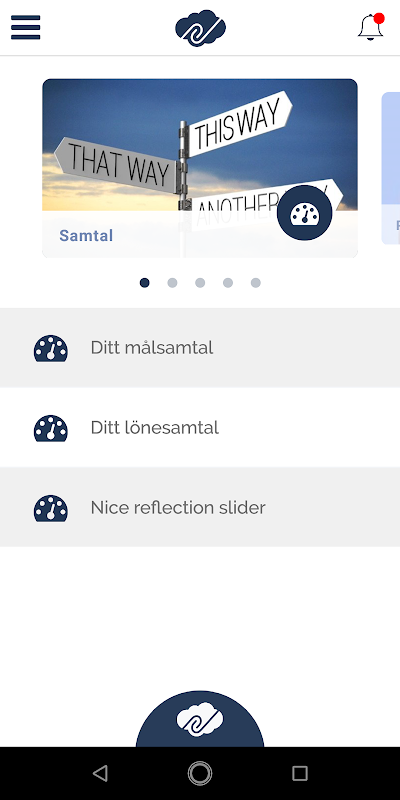Open the notifications bell
Viewport: 400px width, 800px height.
click(371, 27)
